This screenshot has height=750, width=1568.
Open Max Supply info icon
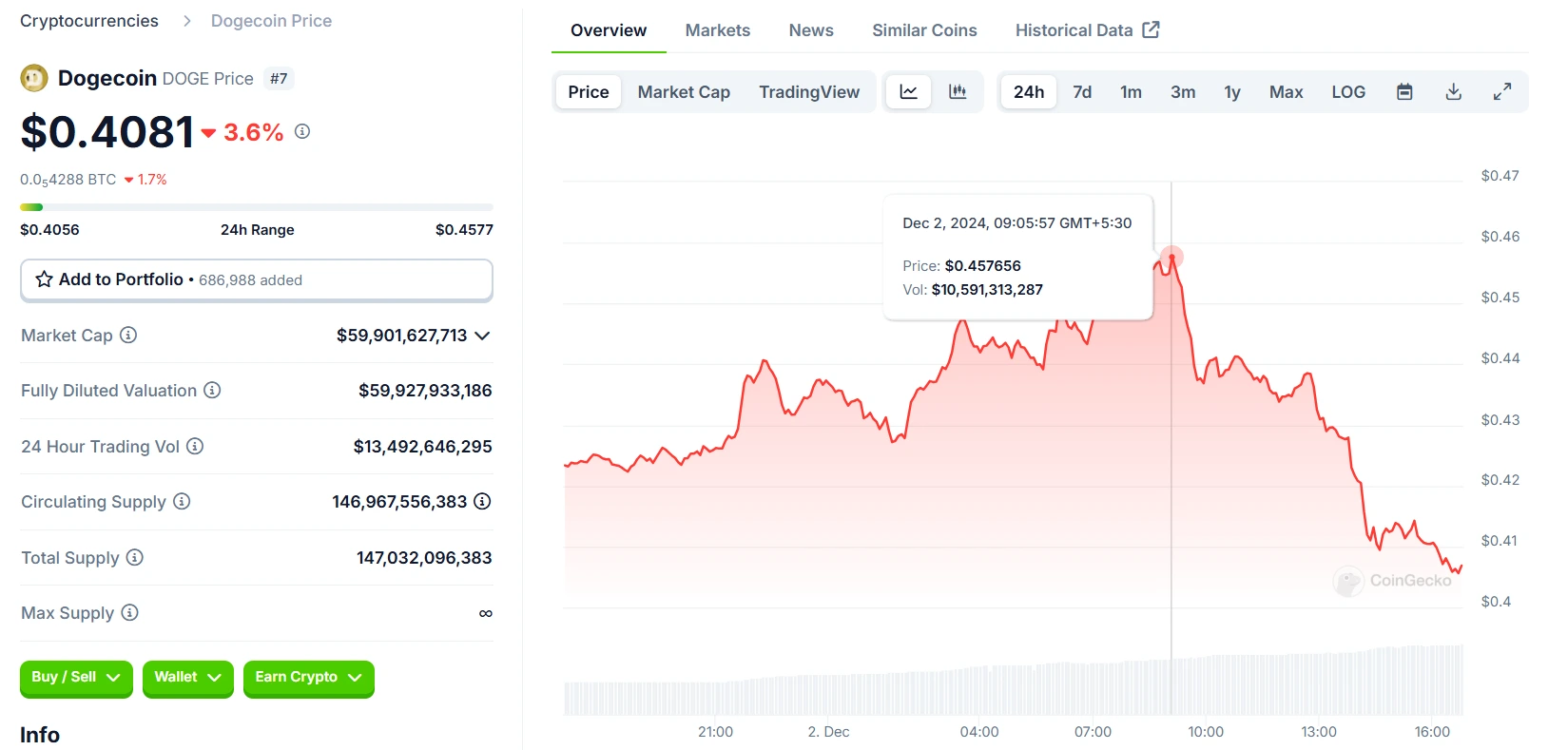(129, 612)
